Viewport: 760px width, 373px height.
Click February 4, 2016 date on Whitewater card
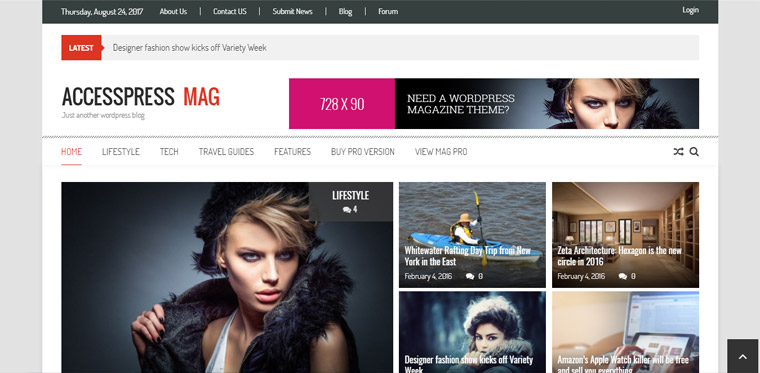point(428,276)
